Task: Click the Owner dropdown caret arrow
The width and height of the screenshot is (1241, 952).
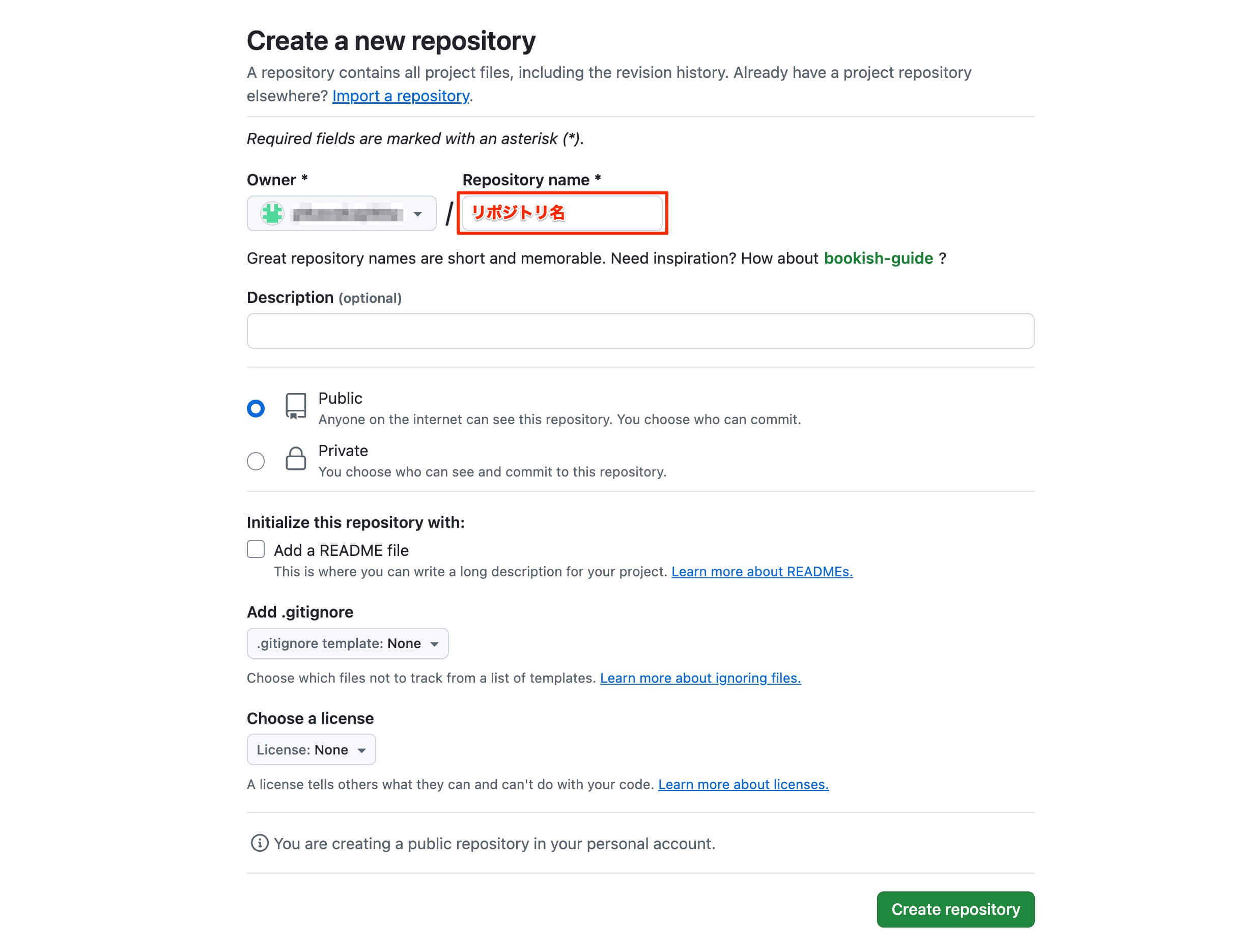Action: [x=417, y=214]
